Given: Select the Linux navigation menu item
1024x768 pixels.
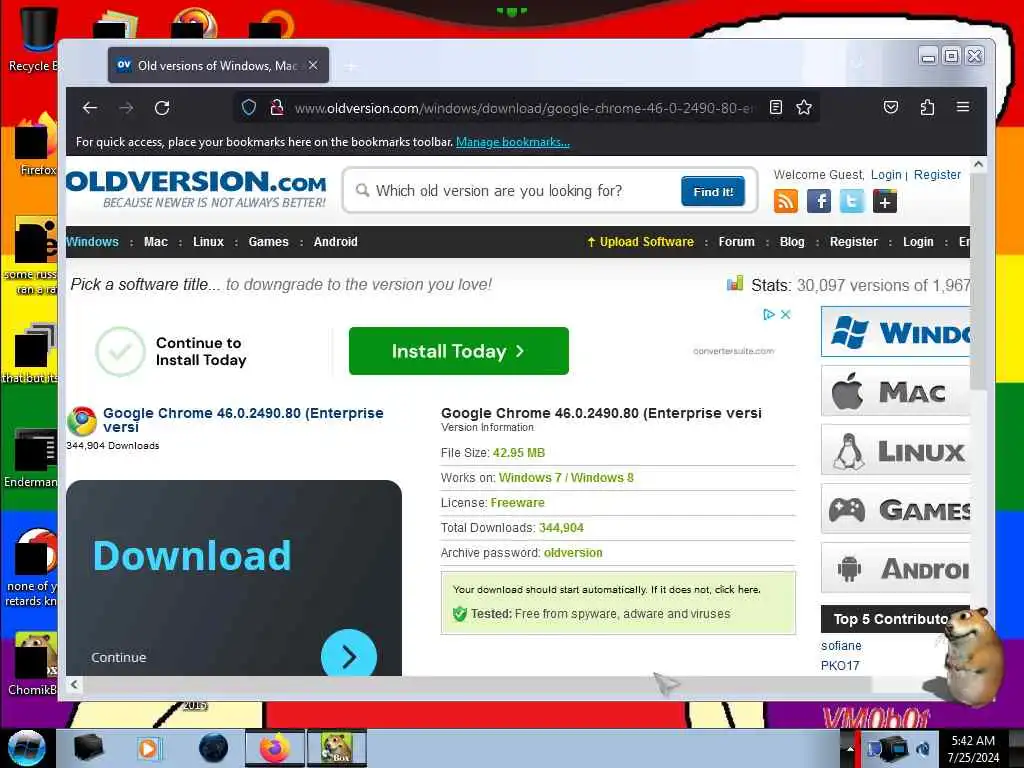Looking at the screenshot, I should [208, 242].
